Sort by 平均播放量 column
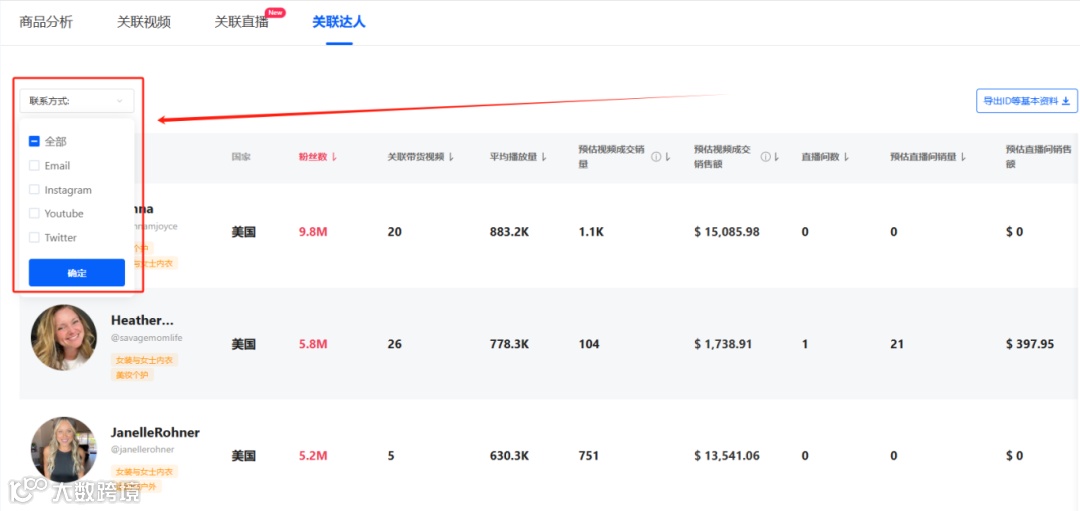This screenshot has width=1080, height=511. (x=518, y=157)
